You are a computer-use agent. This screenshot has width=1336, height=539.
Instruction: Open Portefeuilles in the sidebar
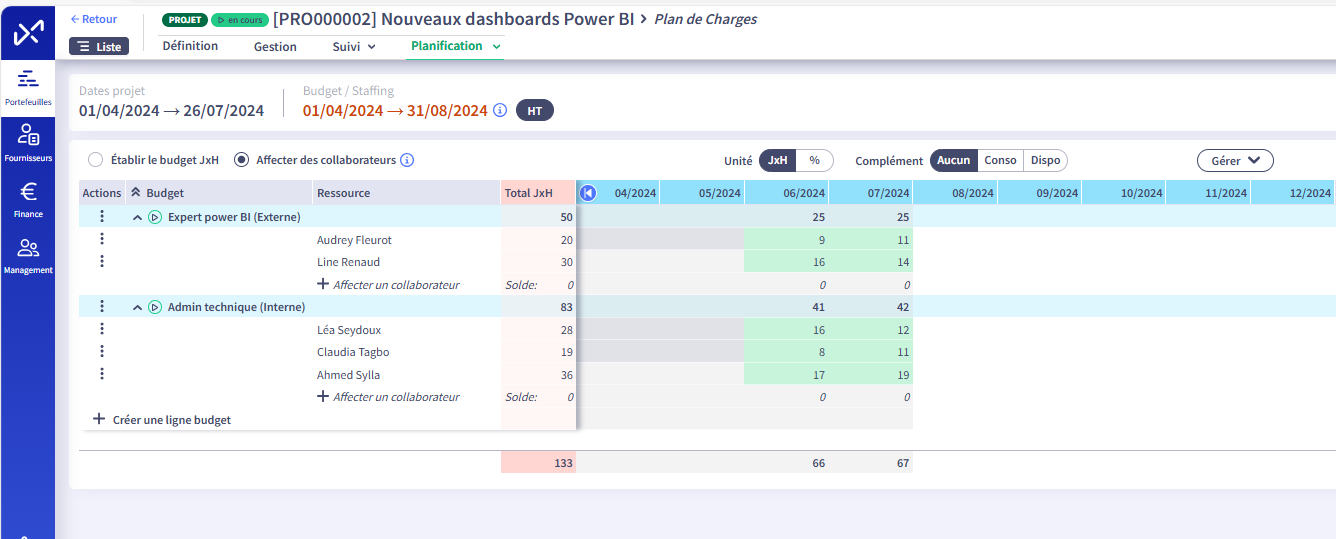[x=28, y=88]
